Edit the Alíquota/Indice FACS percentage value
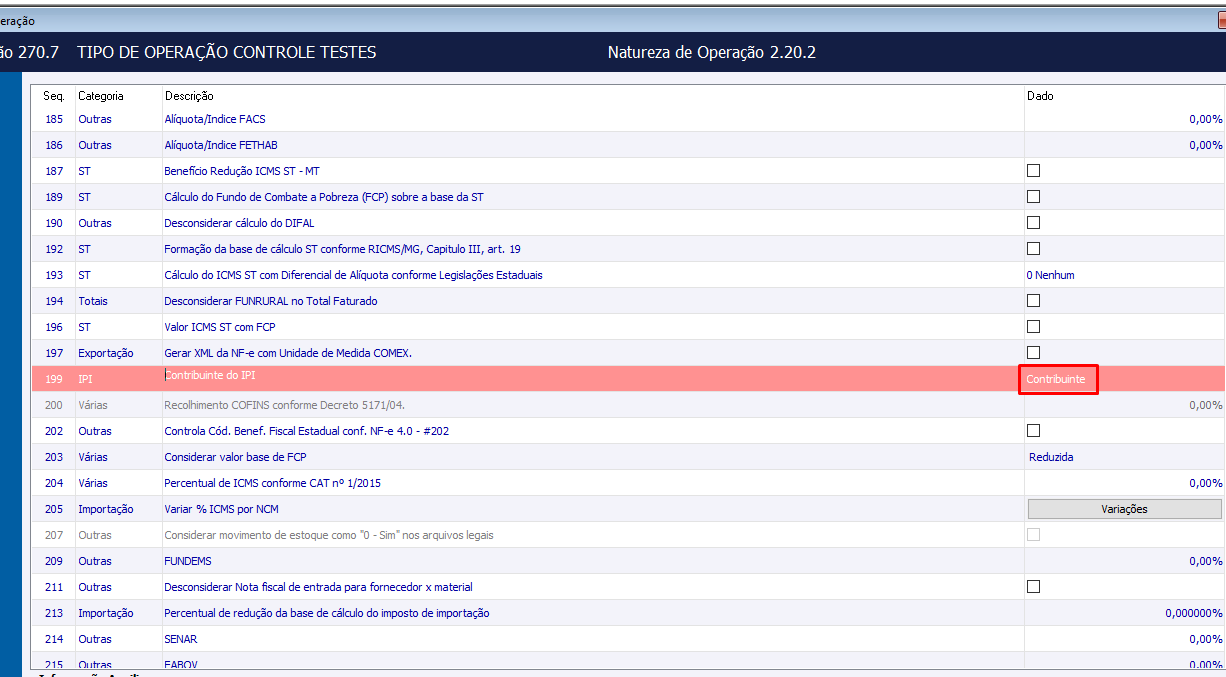Image resolution: width=1226 pixels, height=677 pixels. (x=1205, y=119)
